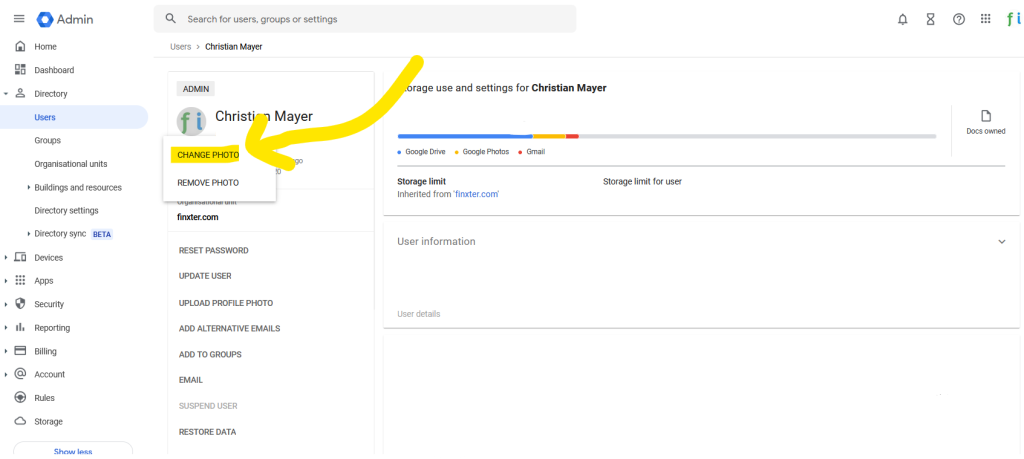
Task: Open the finxter.com storage limit link
Action: point(476,194)
